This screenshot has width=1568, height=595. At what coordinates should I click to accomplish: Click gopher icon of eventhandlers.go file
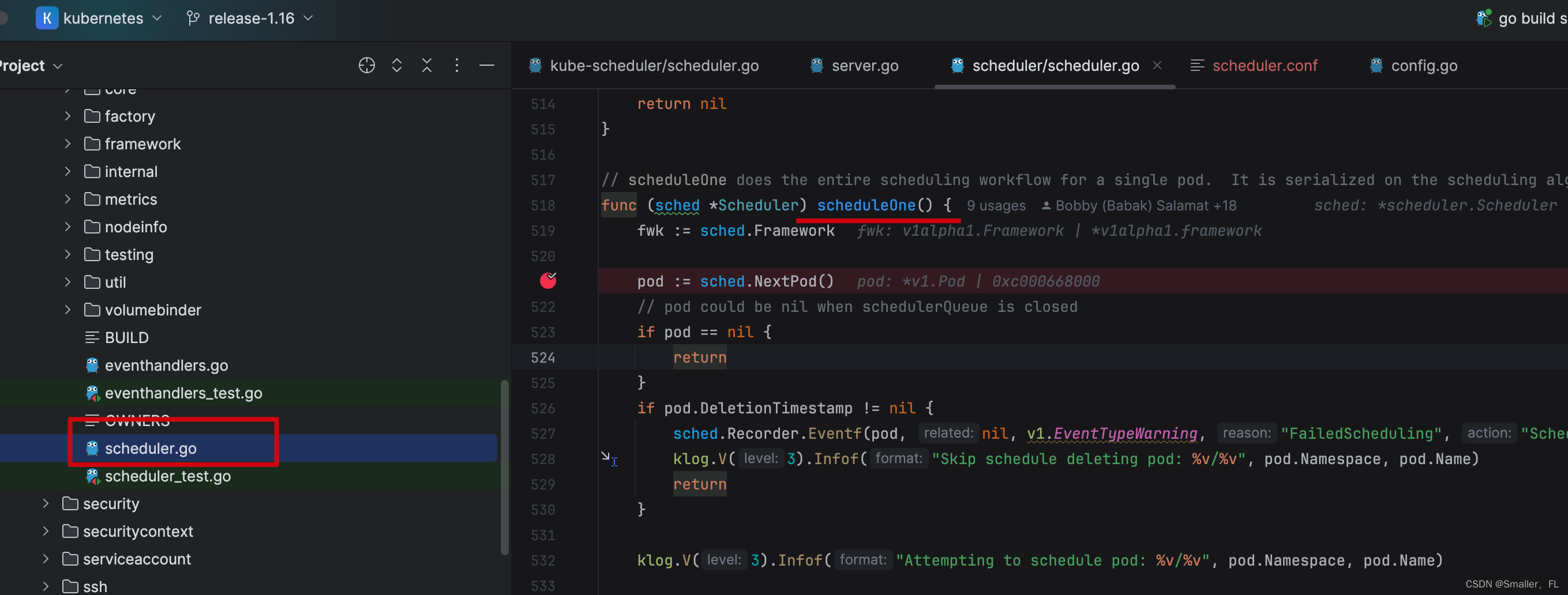(92, 365)
